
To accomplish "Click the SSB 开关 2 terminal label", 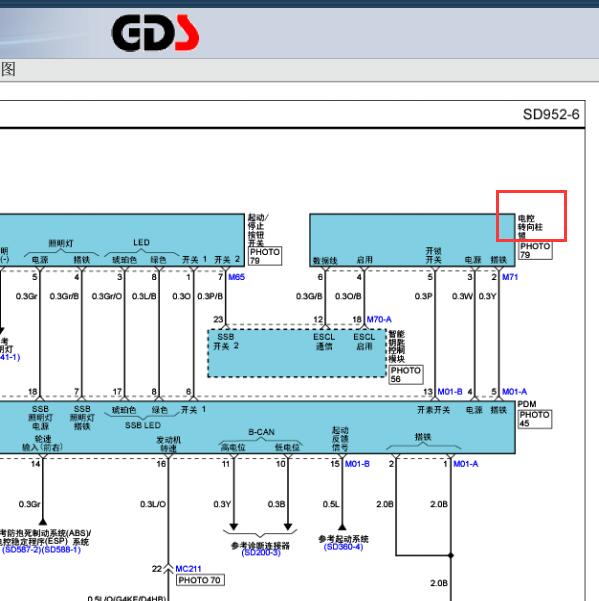I will 226,342.
